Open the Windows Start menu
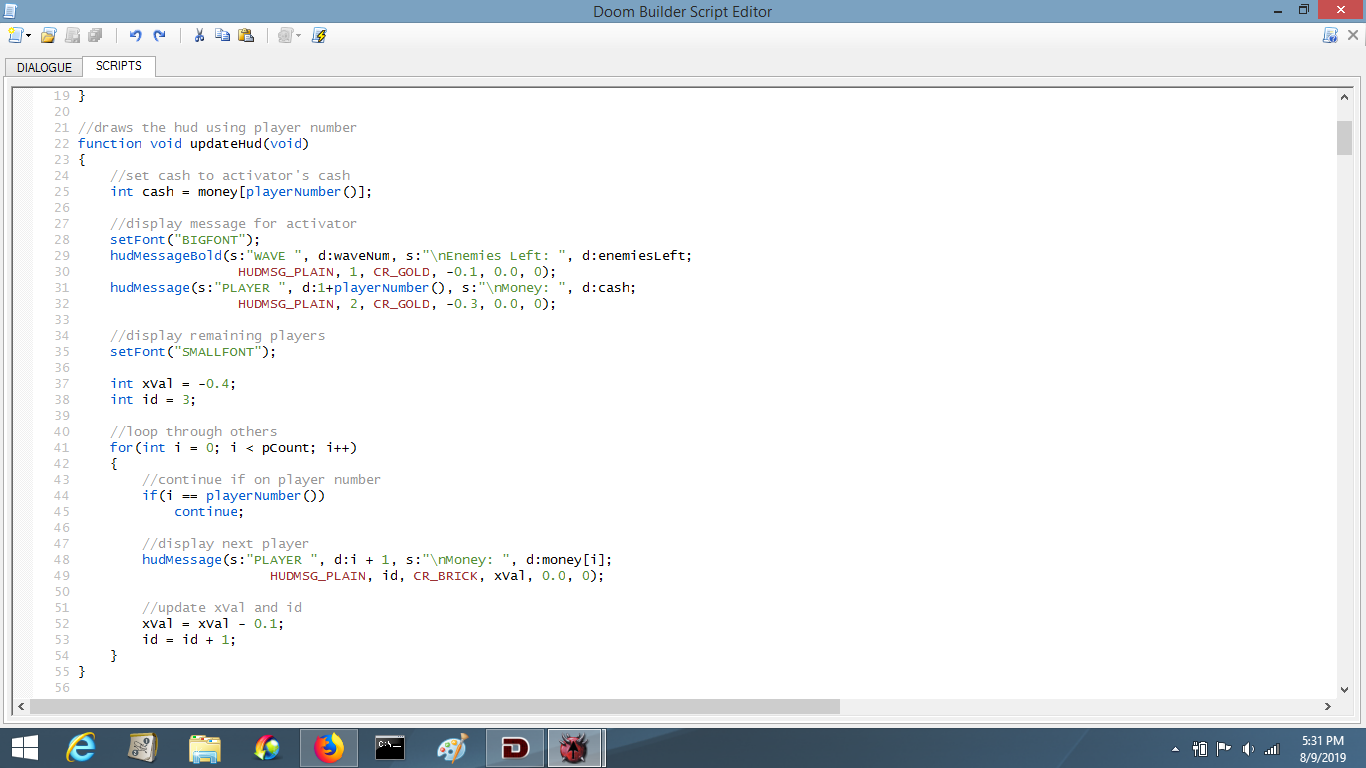Screen dimensions: 1366x768 tap(24, 748)
